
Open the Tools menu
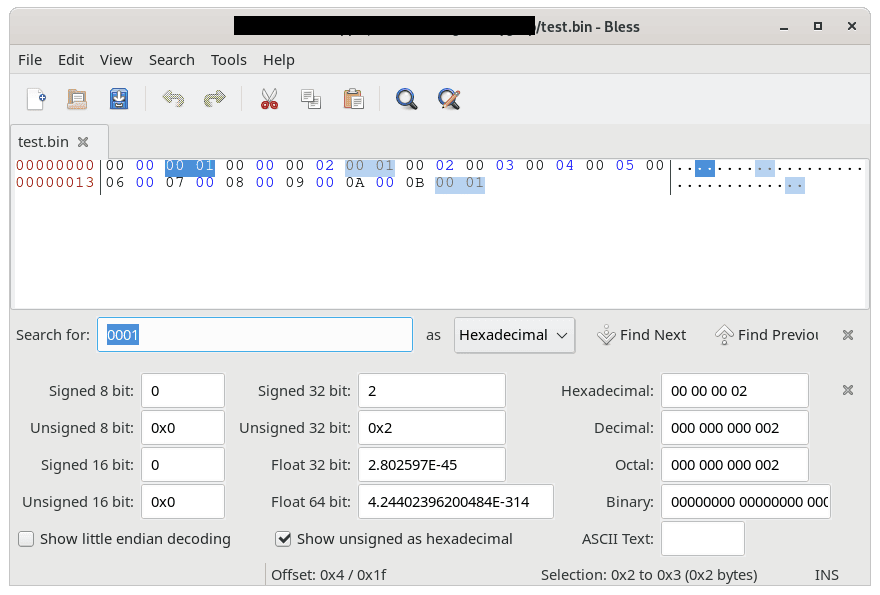point(228,60)
